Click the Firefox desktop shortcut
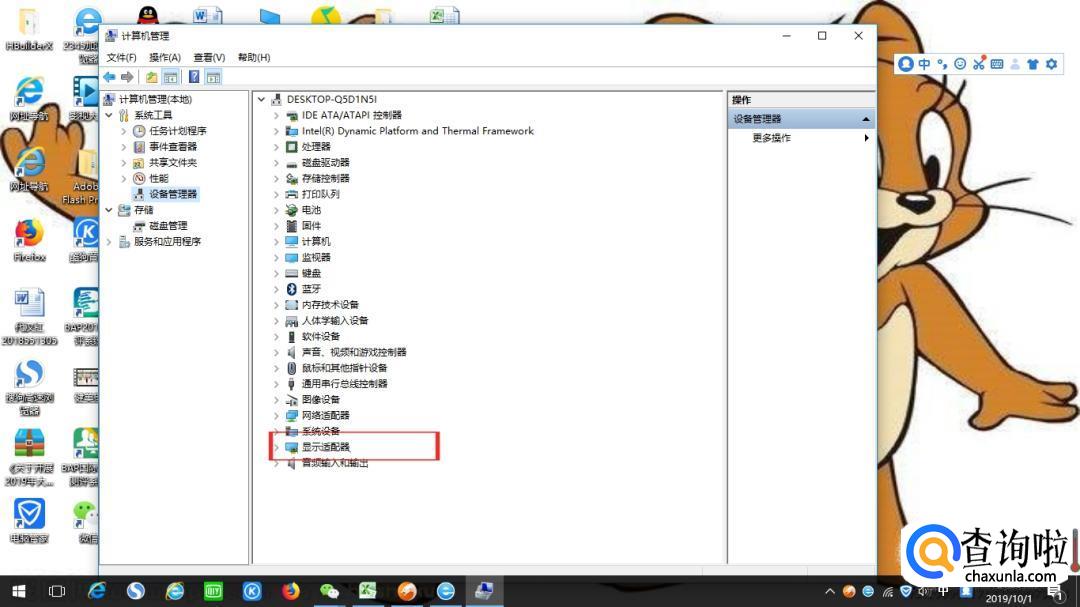The width and height of the screenshot is (1080, 607). tap(29, 241)
